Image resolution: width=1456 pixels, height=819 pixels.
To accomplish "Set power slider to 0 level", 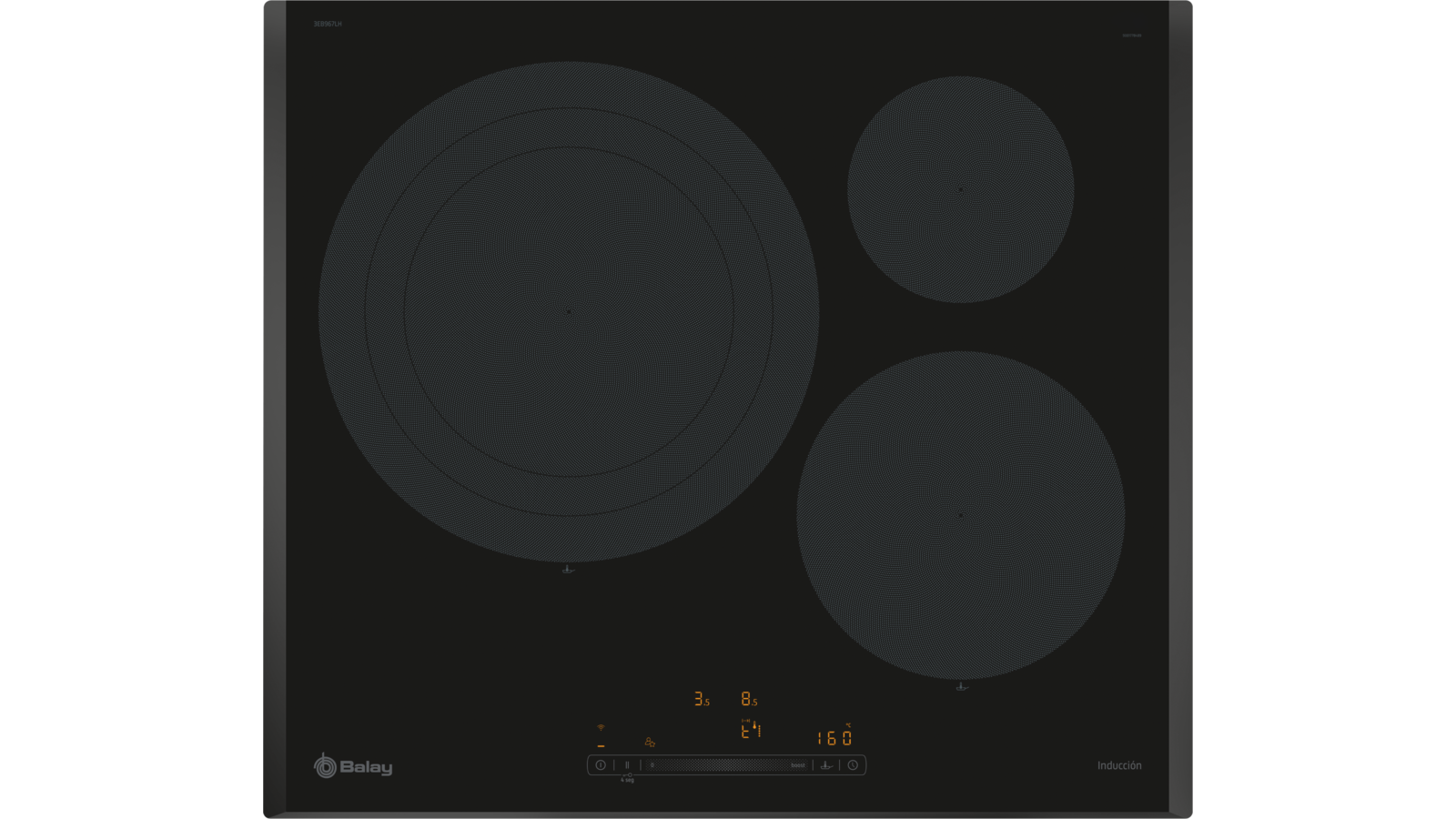I will [x=652, y=765].
